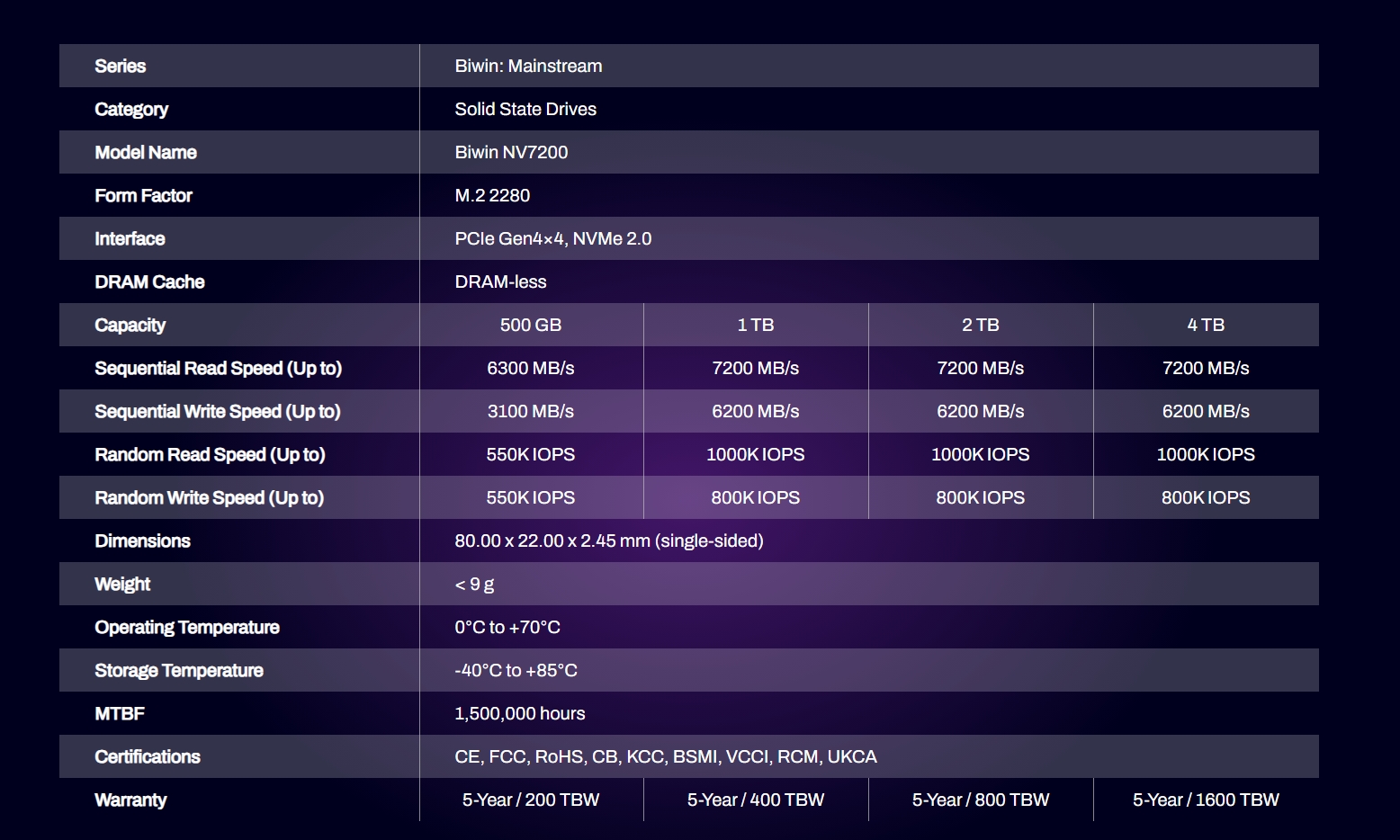The height and width of the screenshot is (840, 1400).
Task: Select the "5-Year / 800 TBW" warranty cell
Action: 981,800
